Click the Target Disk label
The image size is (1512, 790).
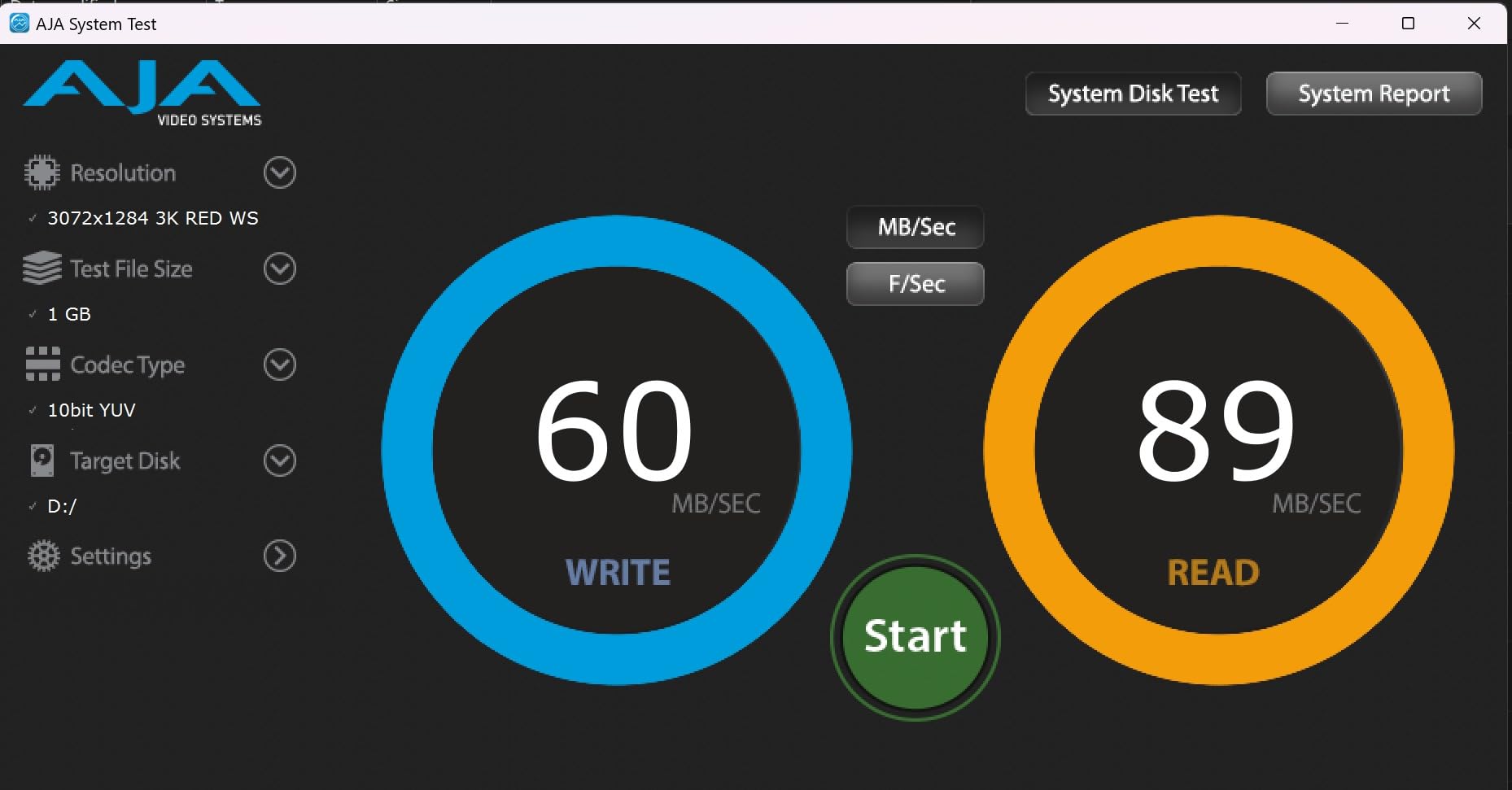click(125, 460)
